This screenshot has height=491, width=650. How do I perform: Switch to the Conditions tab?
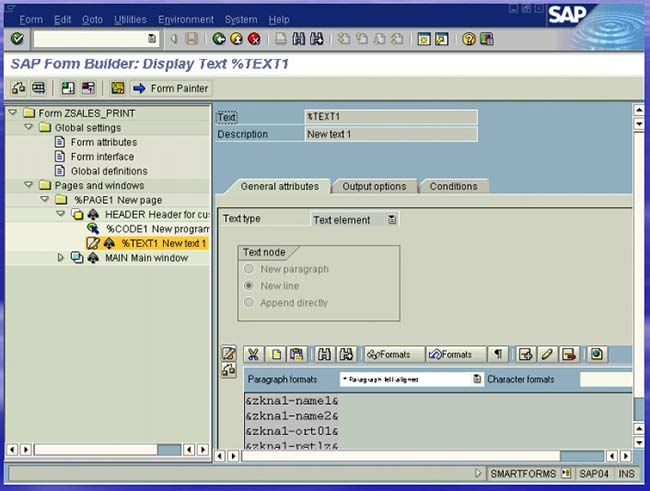pyautogui.click(x=454, y=187)
